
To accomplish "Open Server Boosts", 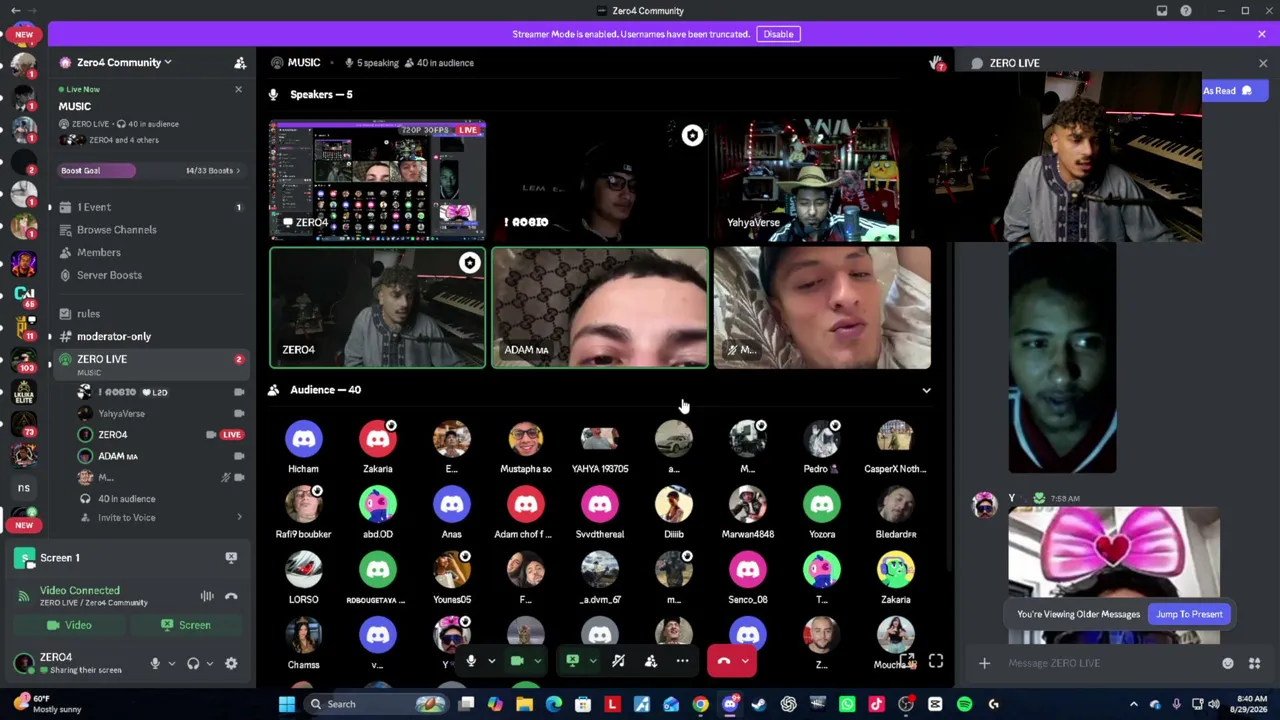I will pyautogui.click(x=151, y=275).
